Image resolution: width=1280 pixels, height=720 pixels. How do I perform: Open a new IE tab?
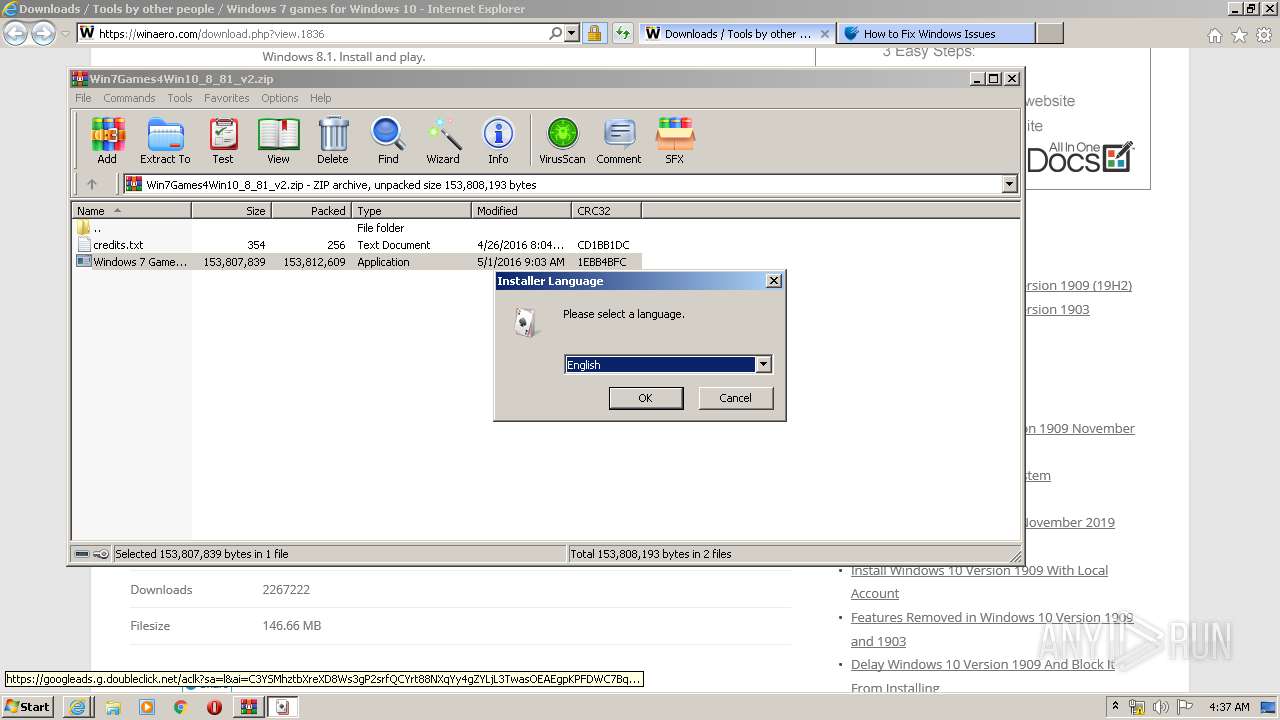[1049, 33]
